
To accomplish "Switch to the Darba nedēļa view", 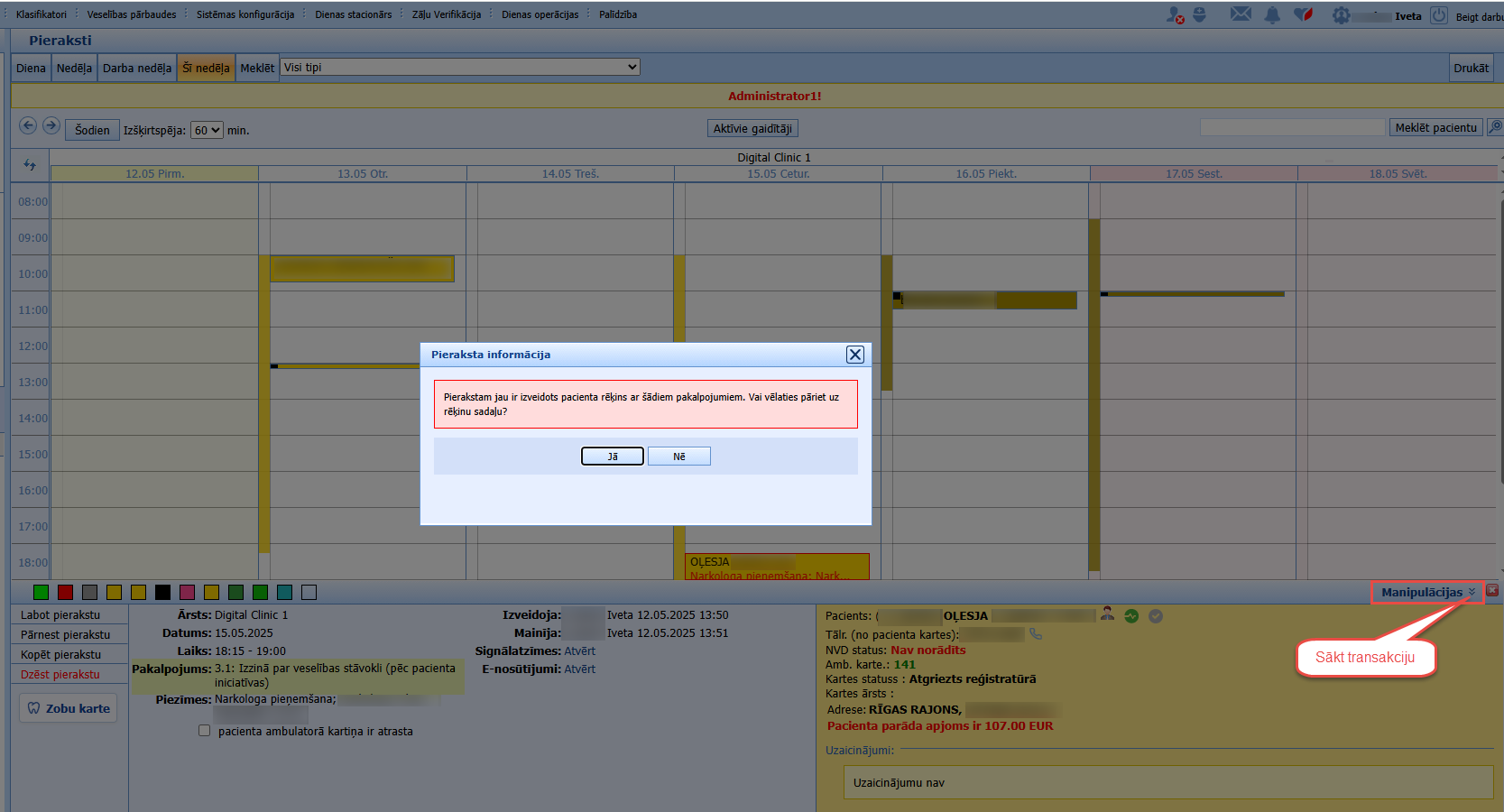I will 137,68.
